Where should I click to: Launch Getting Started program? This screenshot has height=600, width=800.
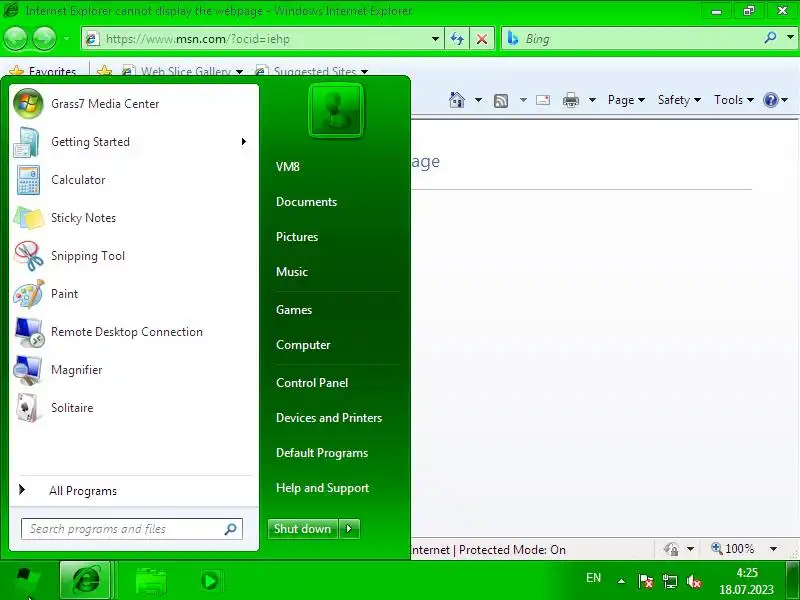point(134,142)
